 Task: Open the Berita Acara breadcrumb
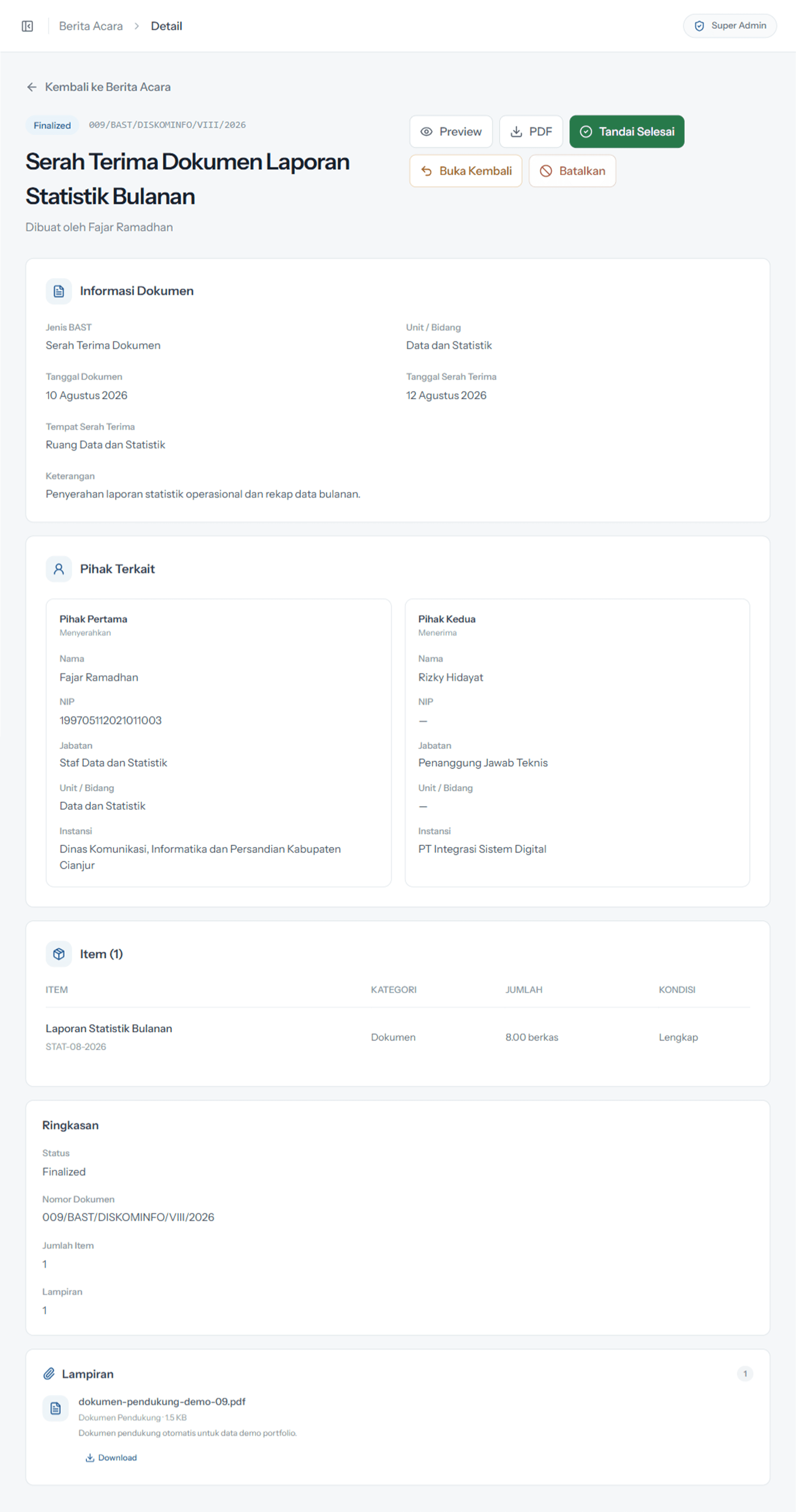click(91, 26)
